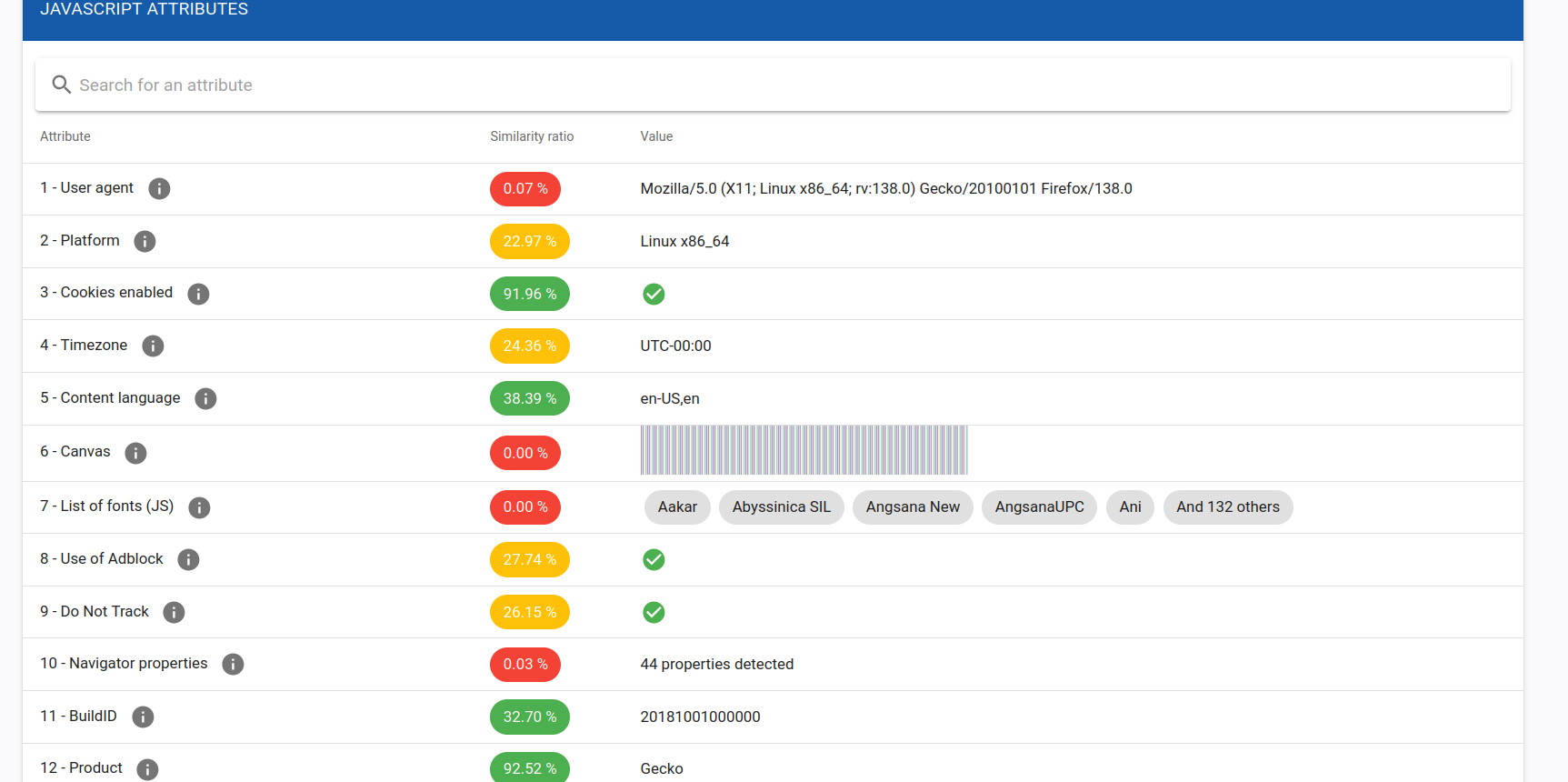Image resolution: width=1568 pixels, height=782 pixels.
Task: Show Navigator properties info icon
Action: click(x=233, y=664)
